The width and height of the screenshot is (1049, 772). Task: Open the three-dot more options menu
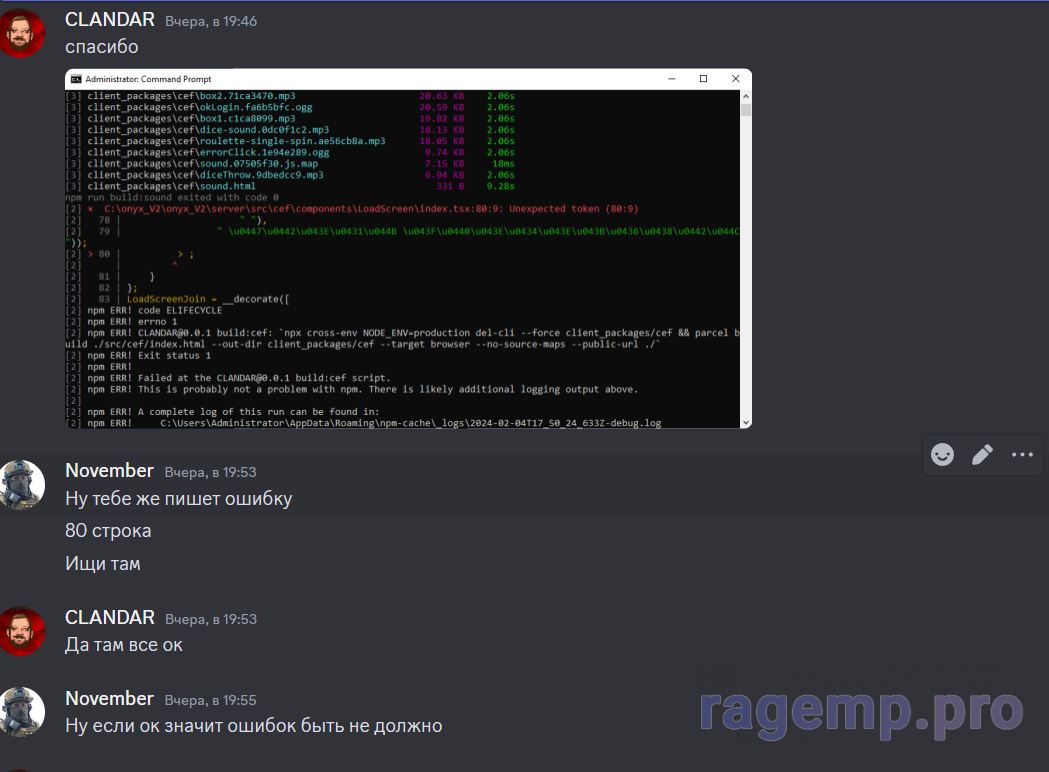click(x=1021, y=455)
